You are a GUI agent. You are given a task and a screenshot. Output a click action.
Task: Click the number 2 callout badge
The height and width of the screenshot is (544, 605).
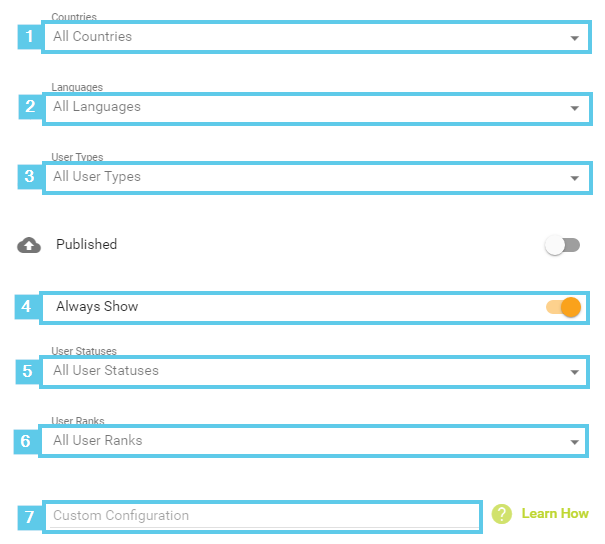coord(30,107)
